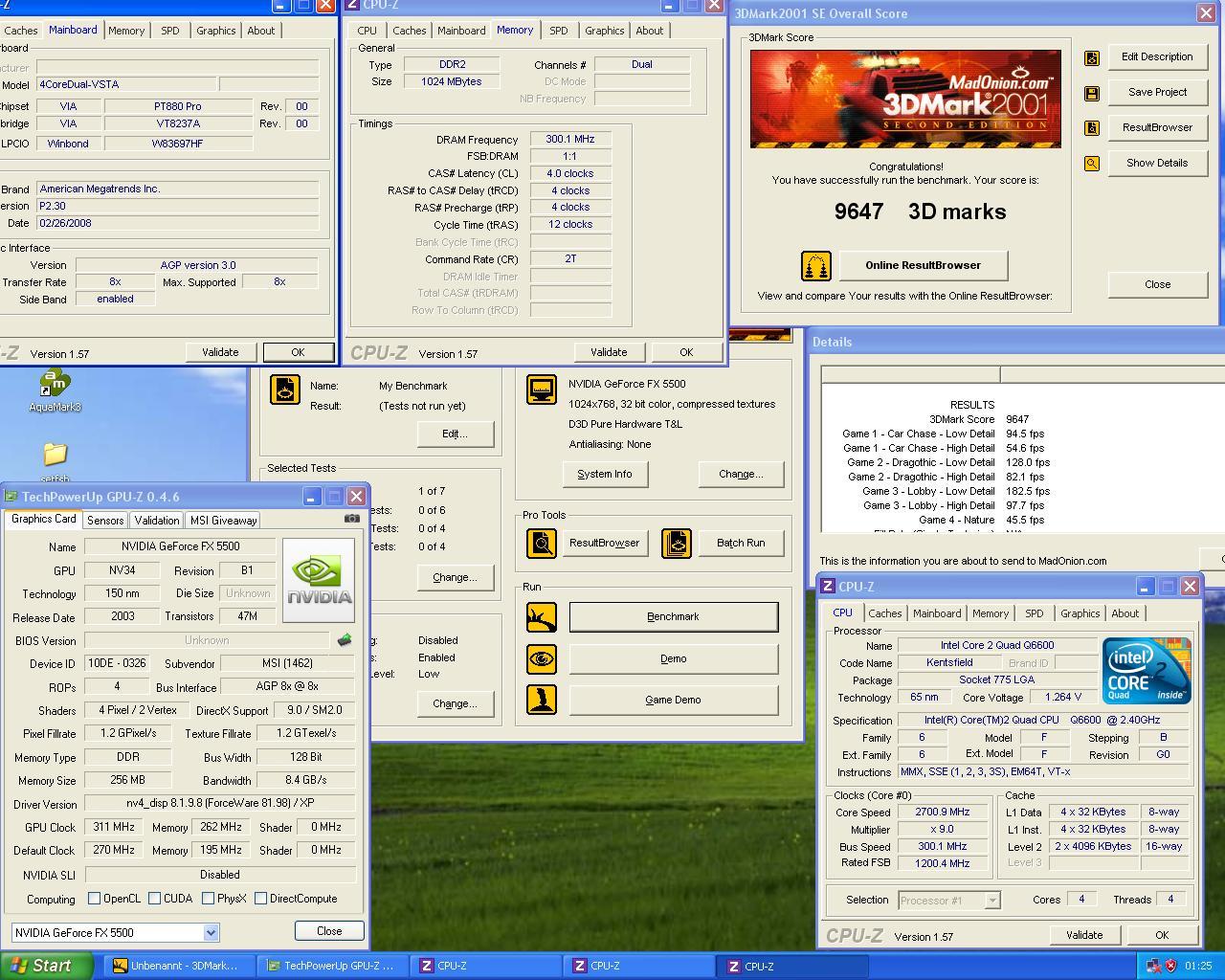Click the security shield tray icon
Image resolution: width=1225 pixels, height=980 pixels.
click(x=1170, y=966)
